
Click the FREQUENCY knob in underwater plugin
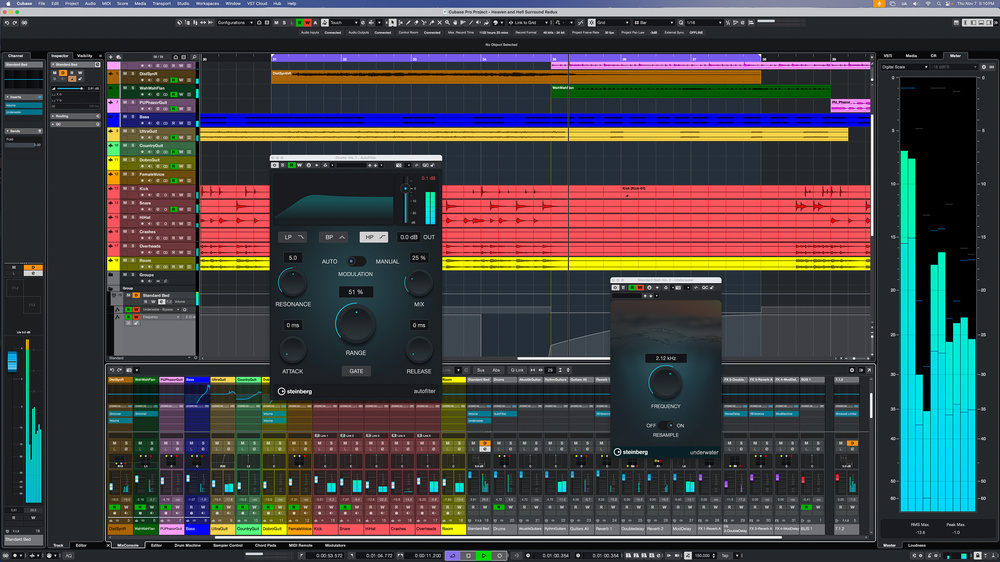click(x=665, y=383)
